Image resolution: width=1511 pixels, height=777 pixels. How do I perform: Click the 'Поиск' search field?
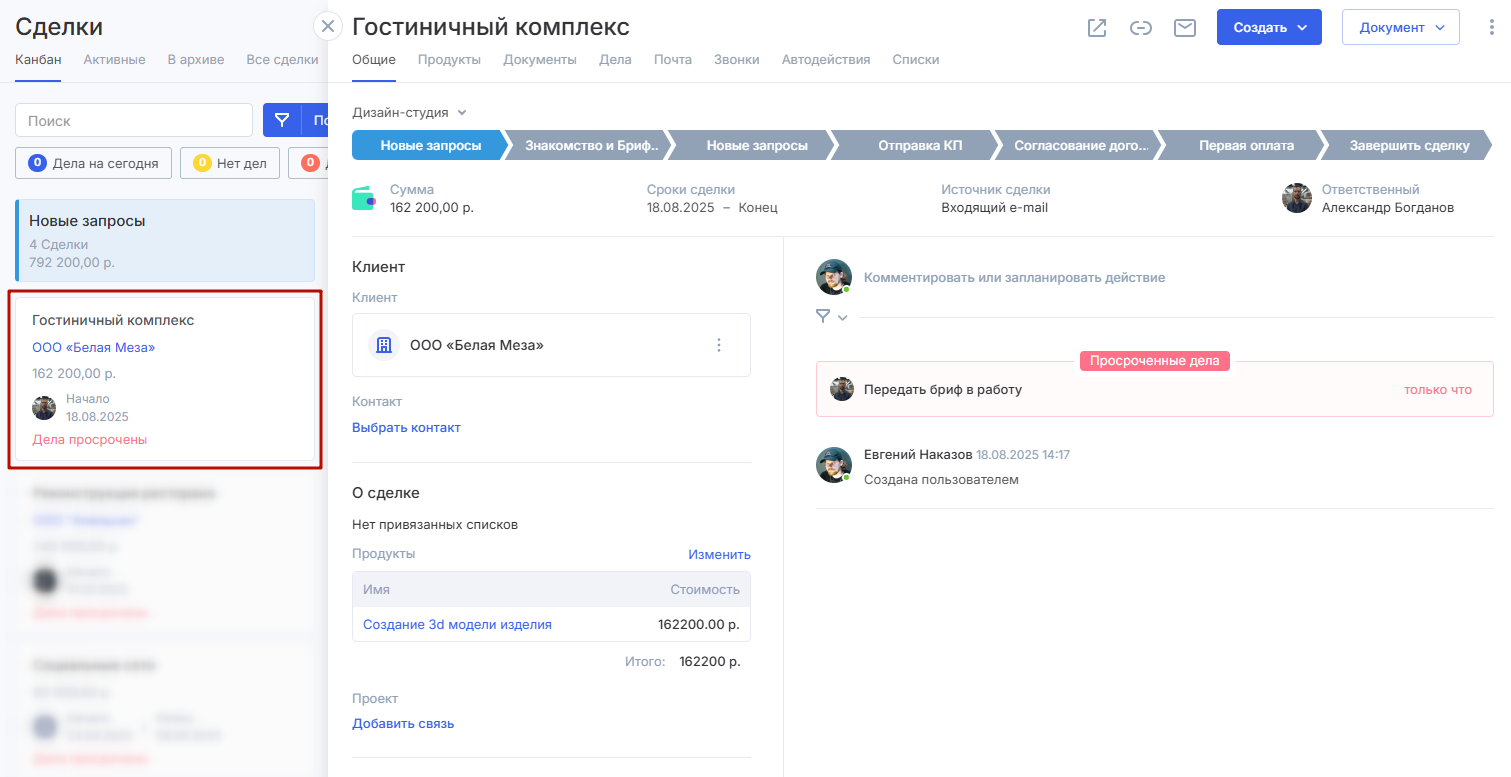click(x=134, y=121)
